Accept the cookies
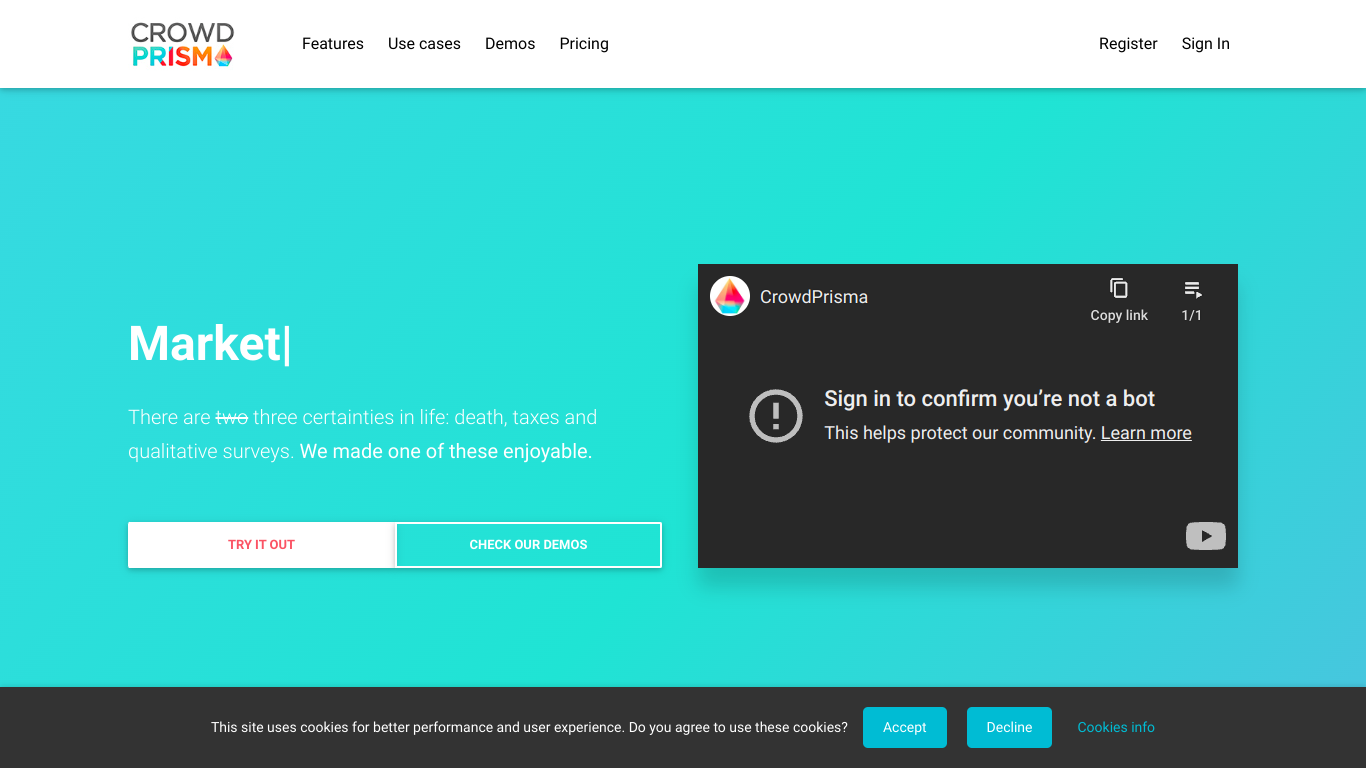The image size is (1366, 768). [x=905, y=727]
